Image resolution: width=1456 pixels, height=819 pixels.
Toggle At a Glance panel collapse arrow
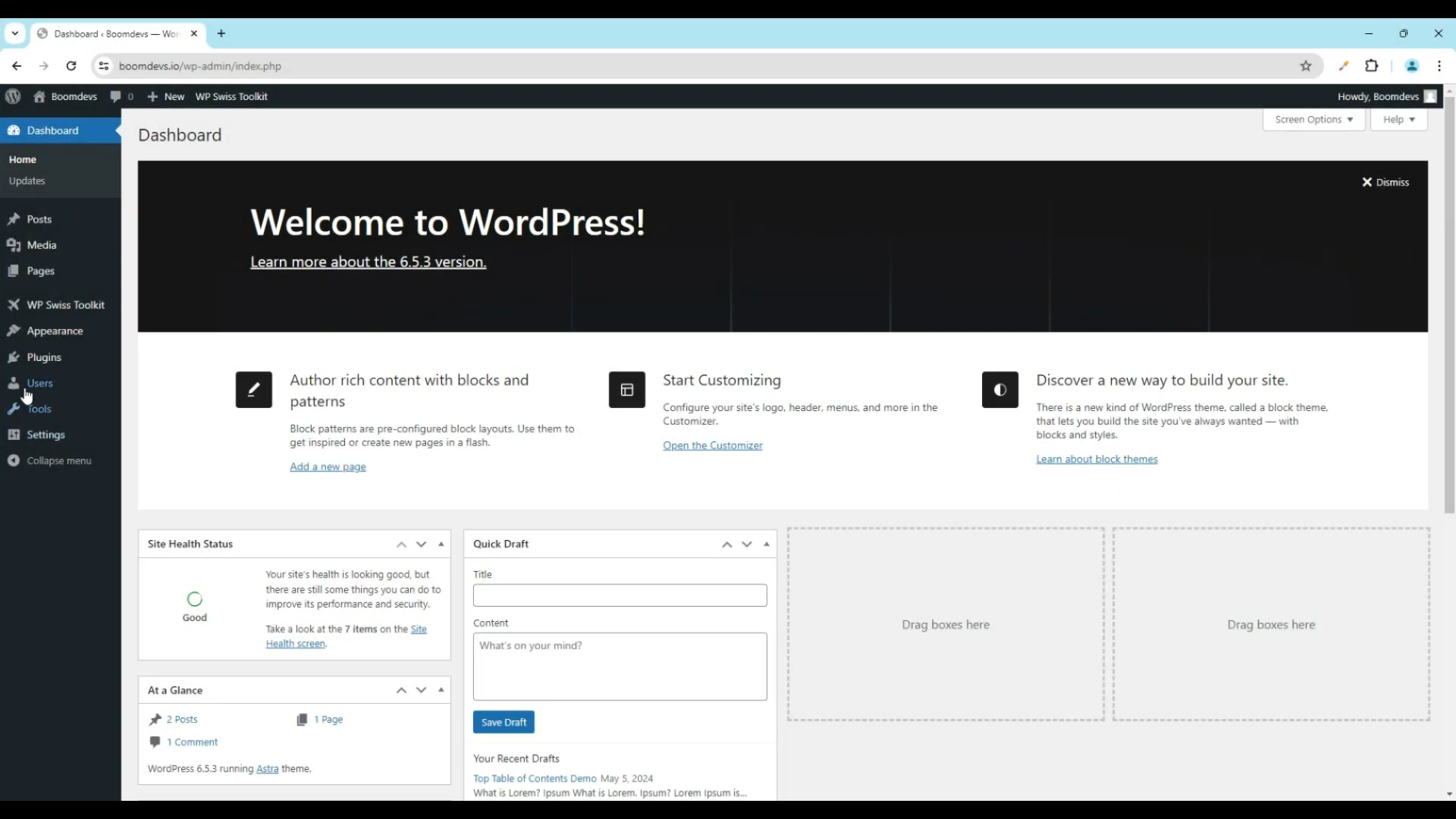(x=441, y=690)
